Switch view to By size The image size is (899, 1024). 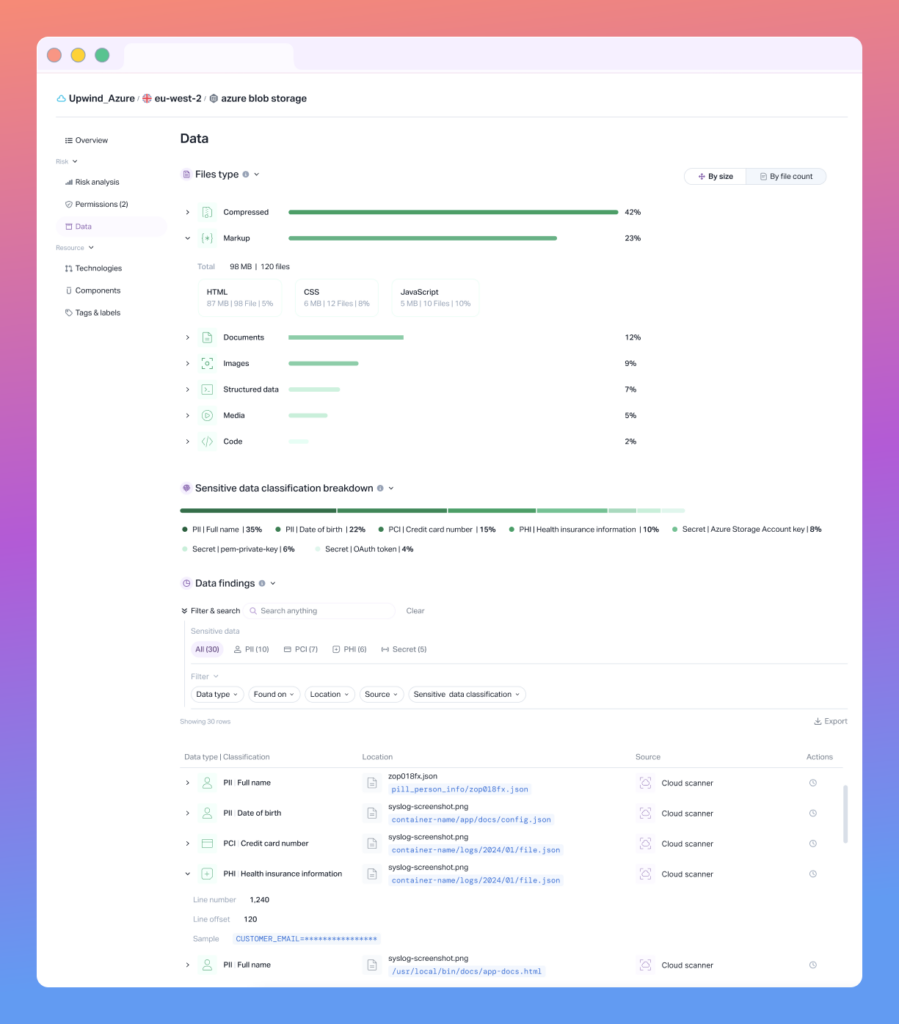coord(715,176)
